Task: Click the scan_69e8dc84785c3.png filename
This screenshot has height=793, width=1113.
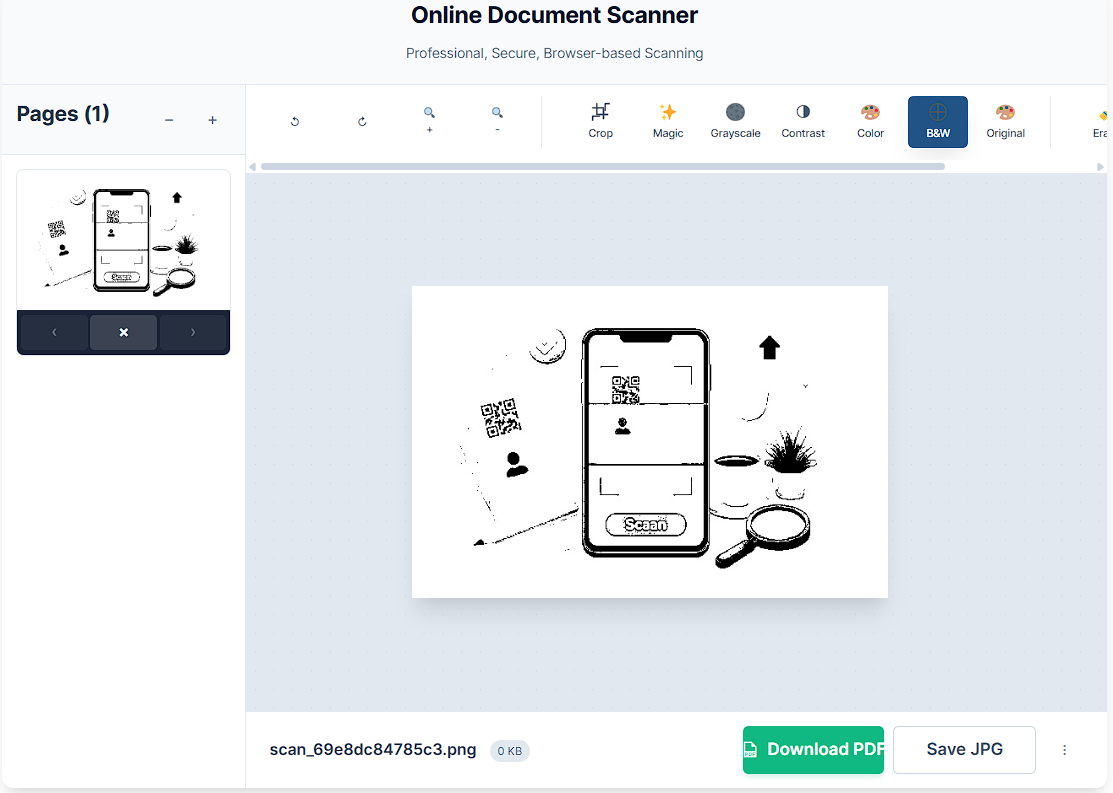Action: point(373,750)
